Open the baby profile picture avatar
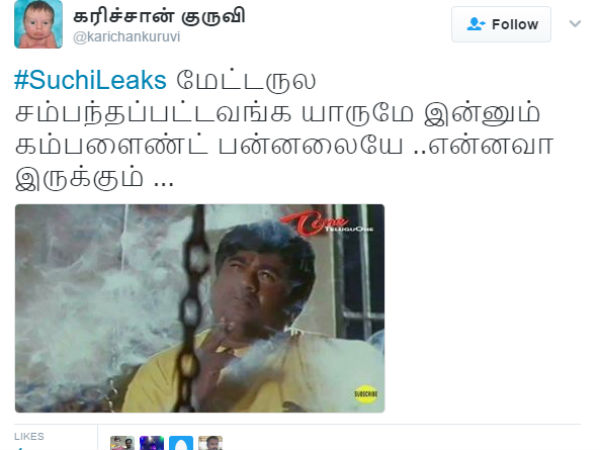Image resolution: width=600 pixels, height=450 pixels. pyautogui.click(x=38, y=24)
